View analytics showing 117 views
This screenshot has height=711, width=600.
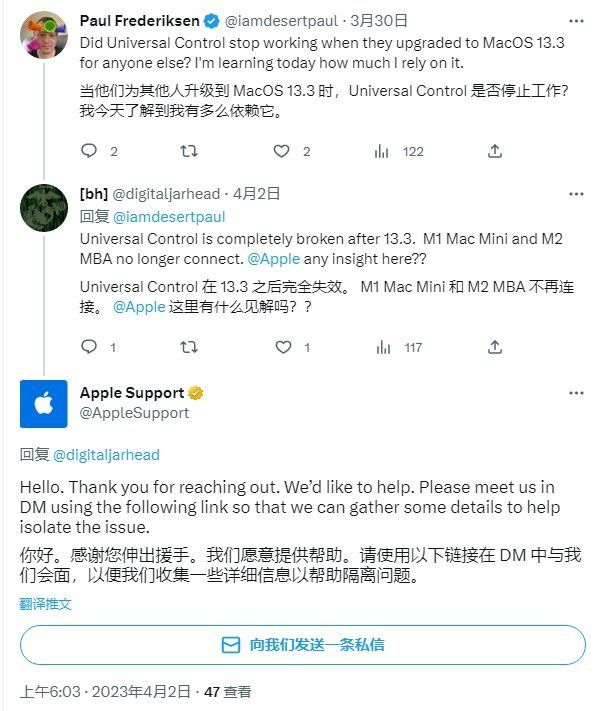pos(399,348)
